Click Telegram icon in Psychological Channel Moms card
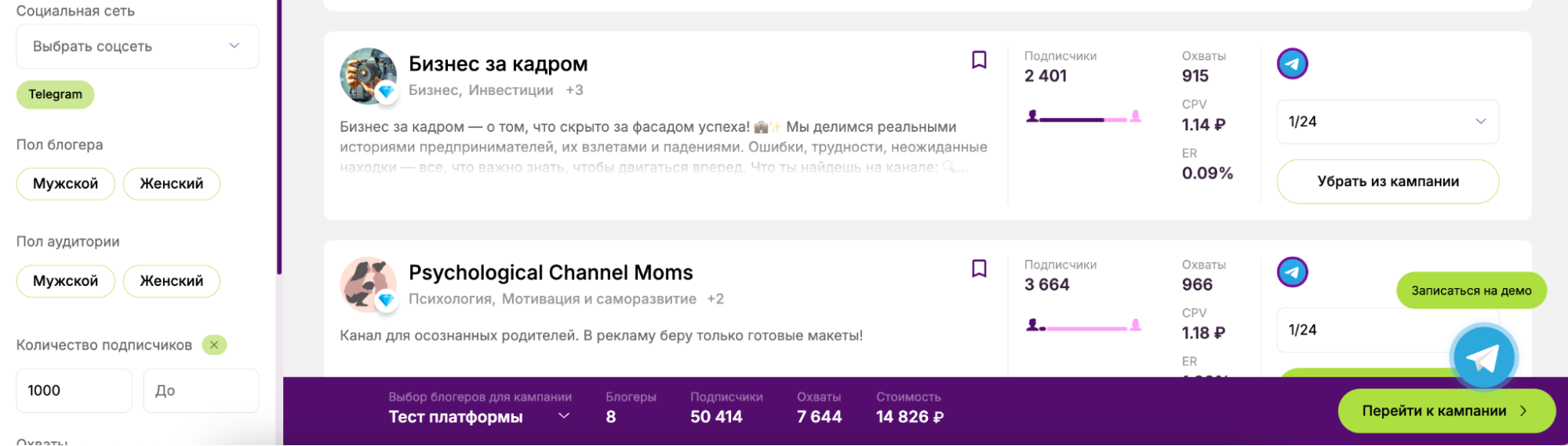The width and height of the screenshot is (1568, 446). [x=1292, y=272]
